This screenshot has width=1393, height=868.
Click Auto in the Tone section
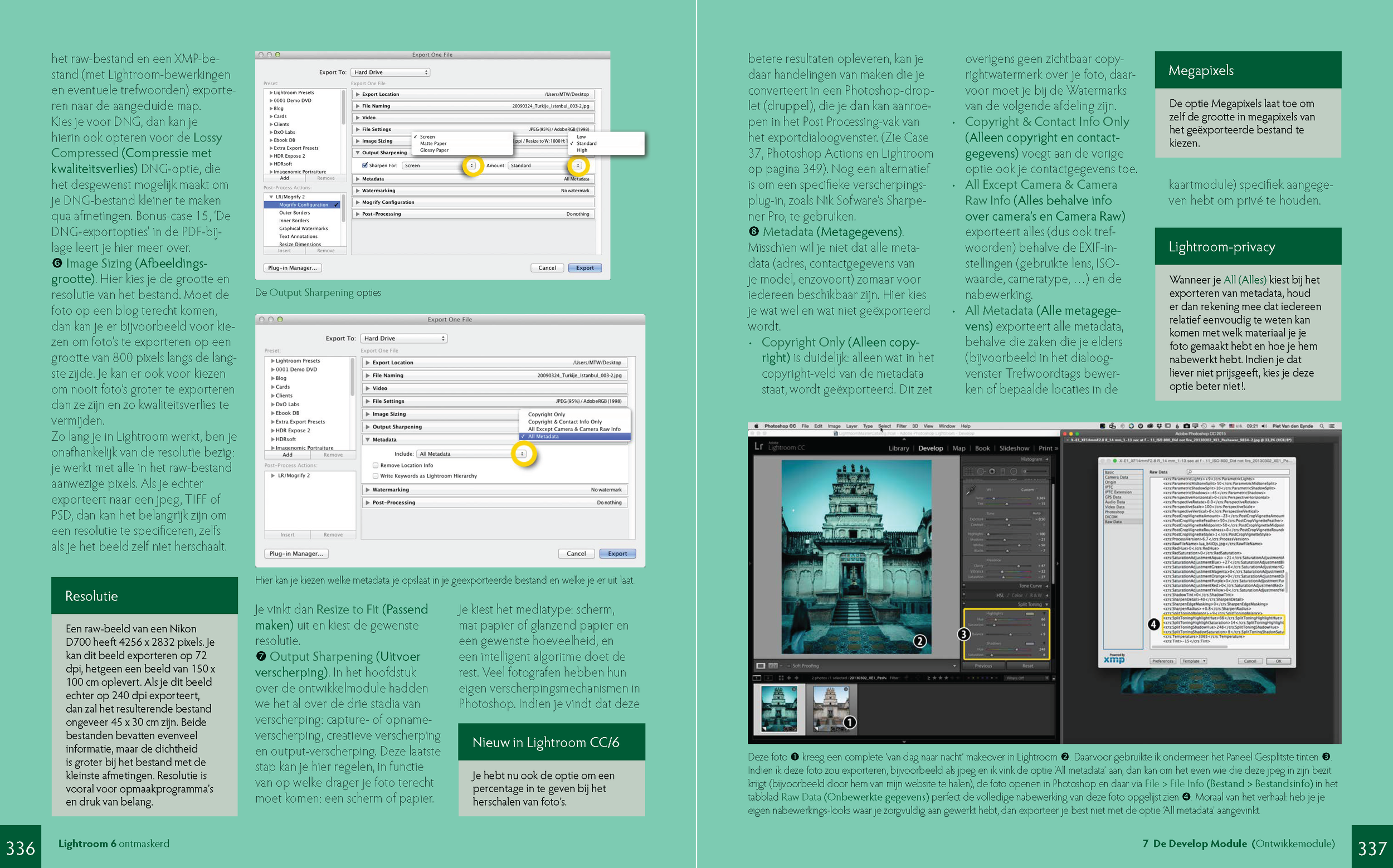[x=1036, y=513]
